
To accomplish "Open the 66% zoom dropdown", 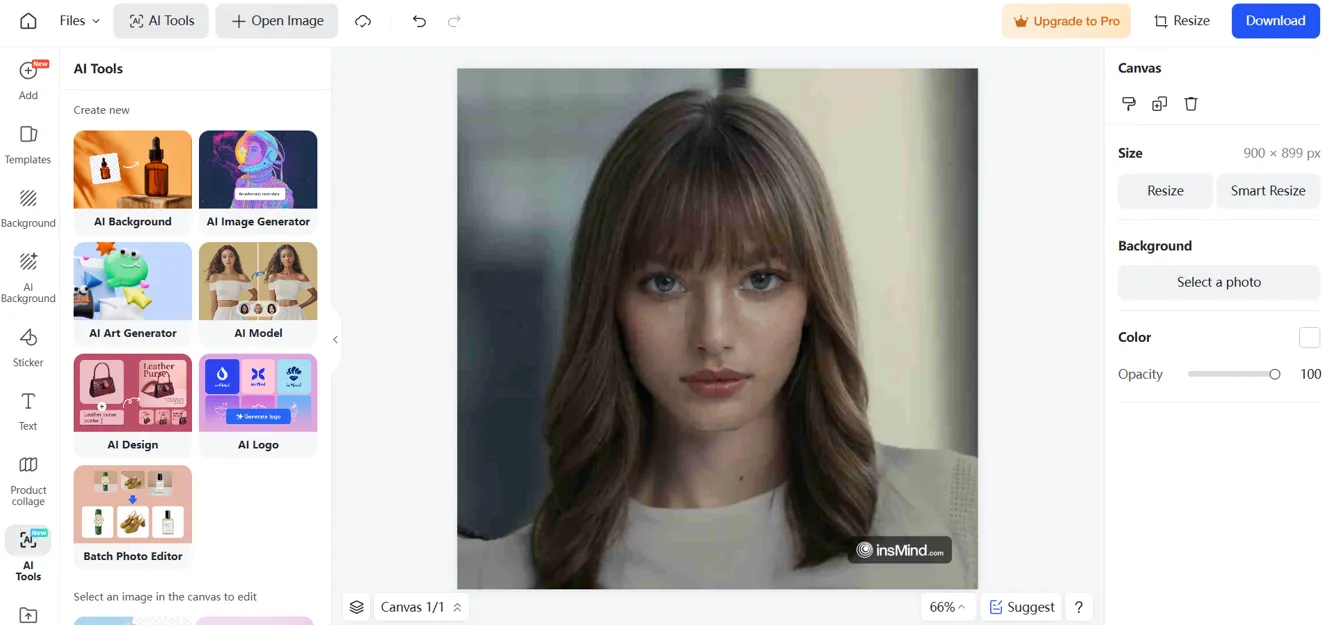I will 947,607.
